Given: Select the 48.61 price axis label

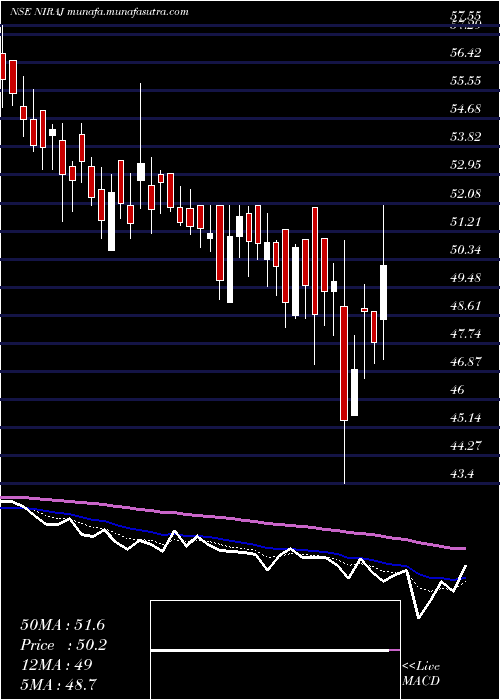Looking at the screenshot, I should pos(466,306).
